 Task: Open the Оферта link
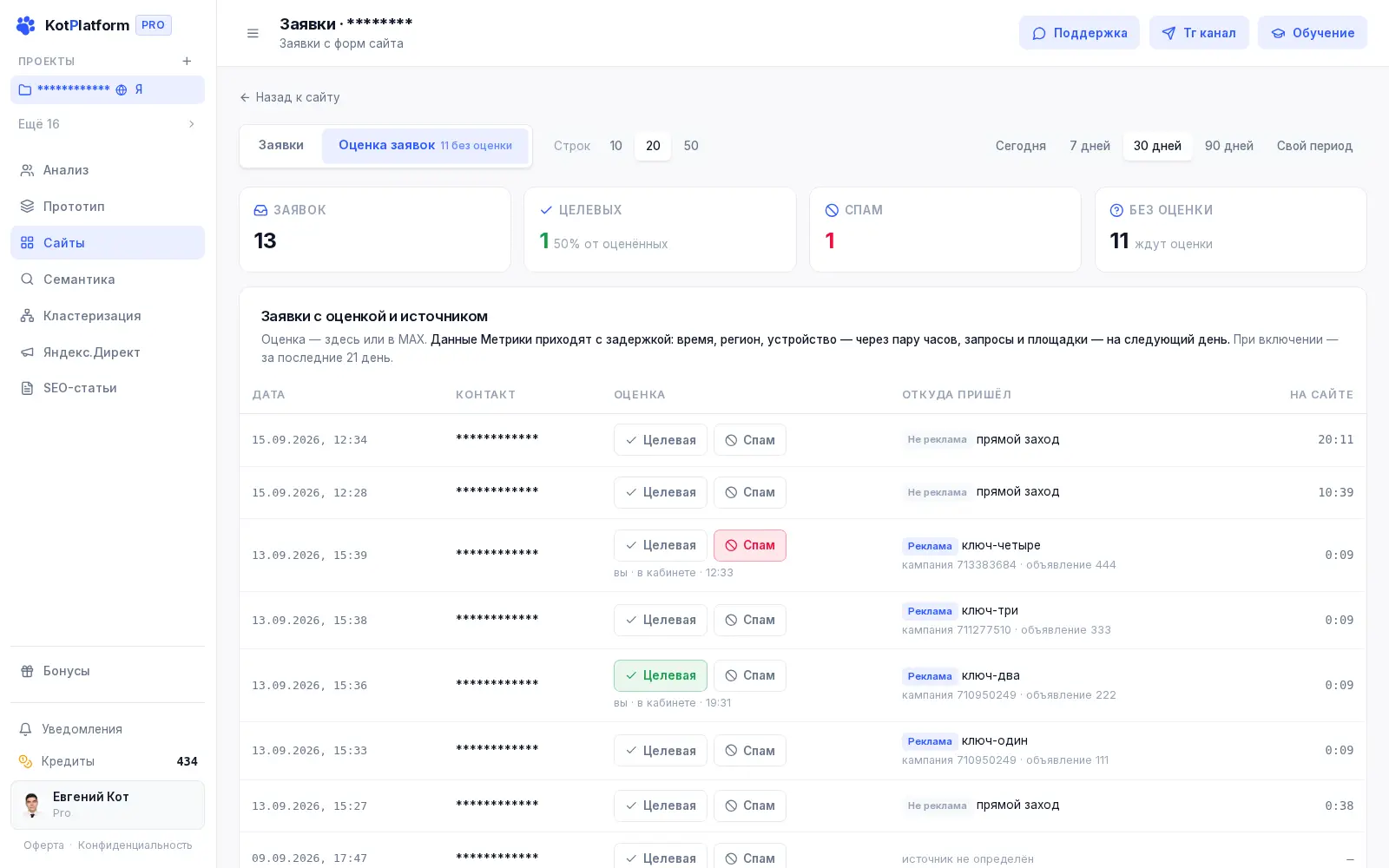tap(43, 845)
